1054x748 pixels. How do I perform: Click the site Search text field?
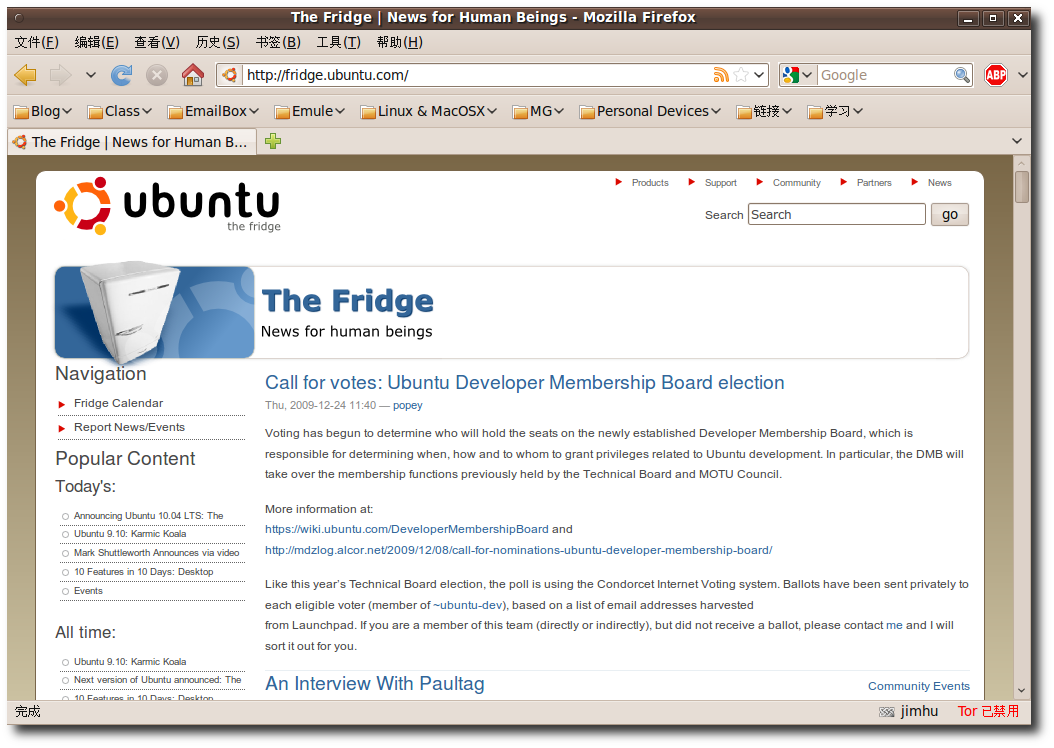(837, 214)
